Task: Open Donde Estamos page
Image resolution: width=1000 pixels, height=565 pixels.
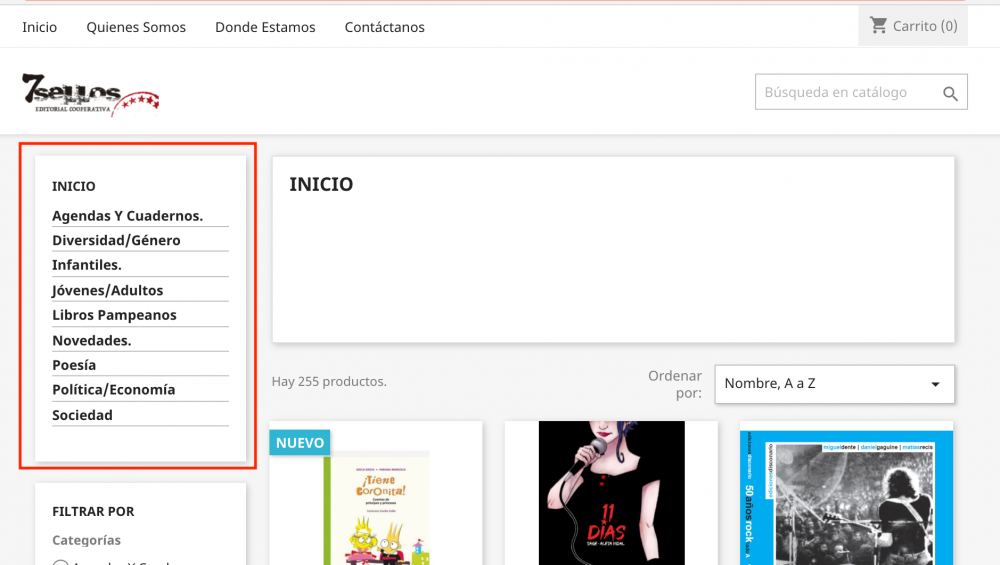Action: coord(265,27)
